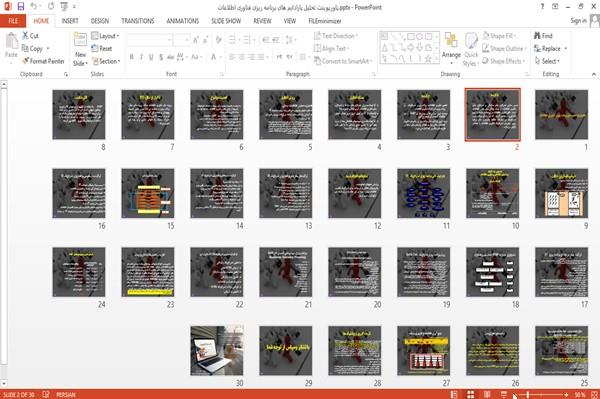Open the font size combo box
Viewport: 600px width, 399px height.
(x=181, y=40)
